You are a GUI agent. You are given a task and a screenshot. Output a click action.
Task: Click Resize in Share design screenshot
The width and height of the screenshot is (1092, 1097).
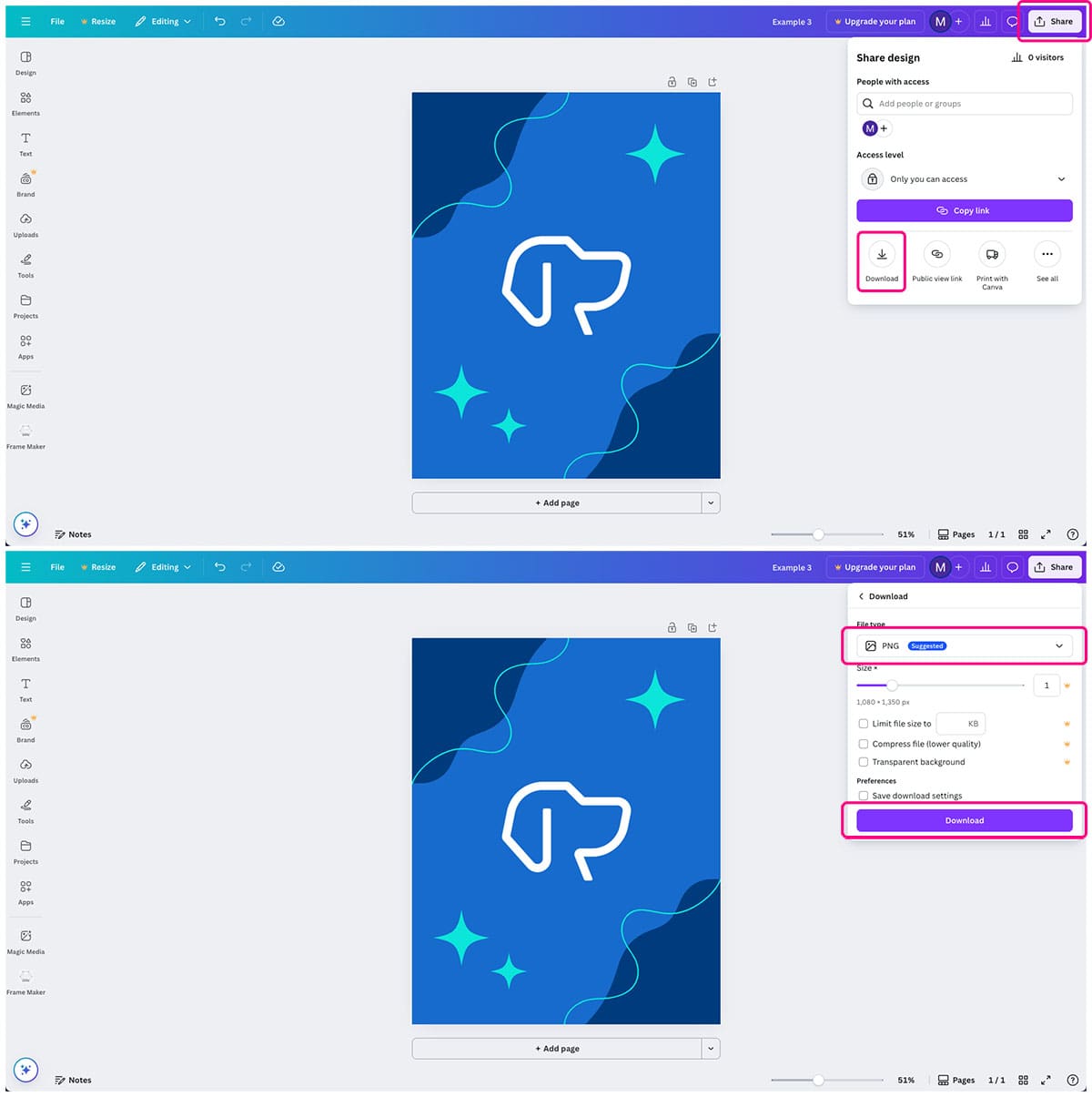click(98, 21)
